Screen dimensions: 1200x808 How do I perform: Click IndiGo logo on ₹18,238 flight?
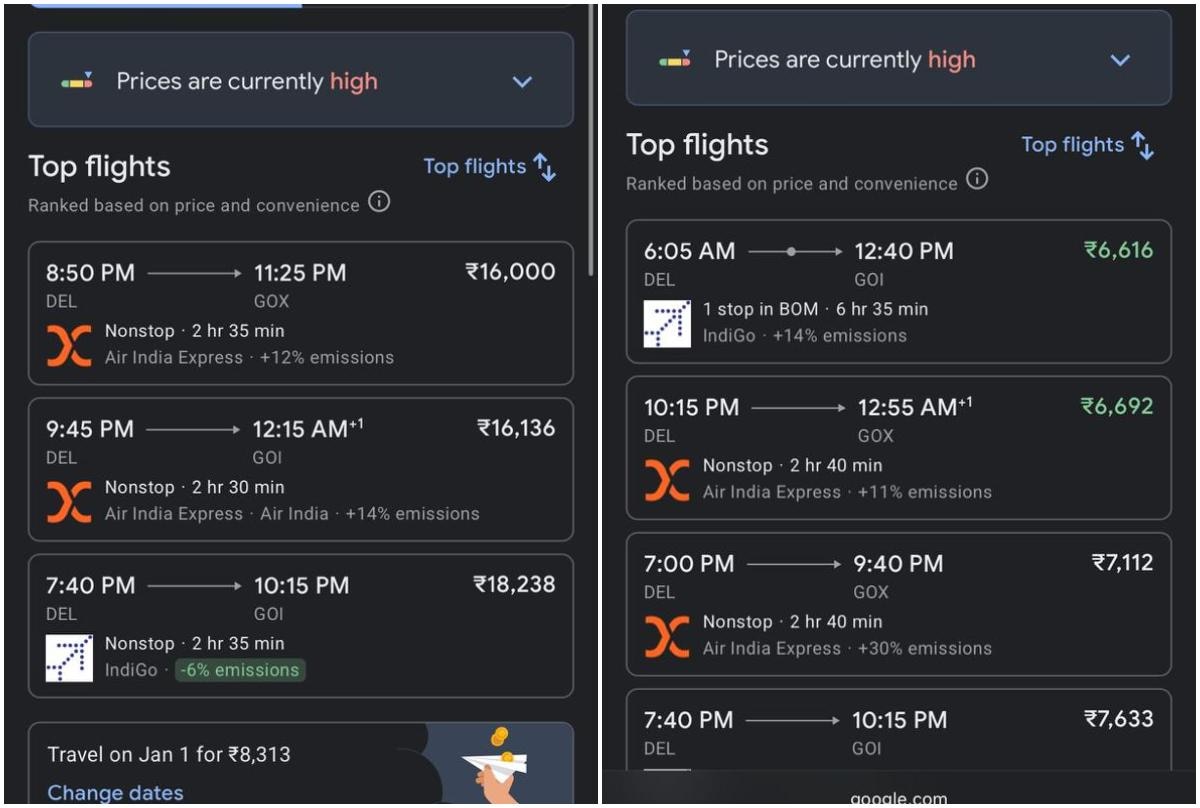click(x=69, y=657)
